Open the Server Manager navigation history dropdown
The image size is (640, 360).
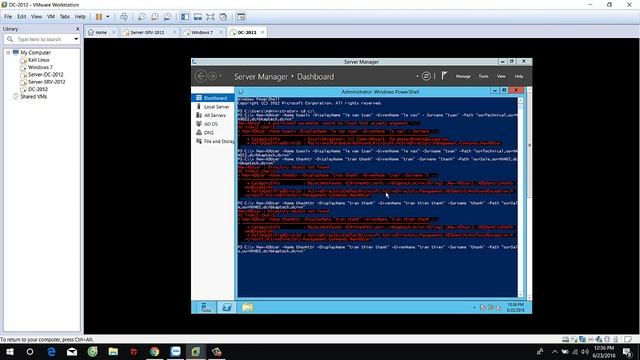click(220, 76)
